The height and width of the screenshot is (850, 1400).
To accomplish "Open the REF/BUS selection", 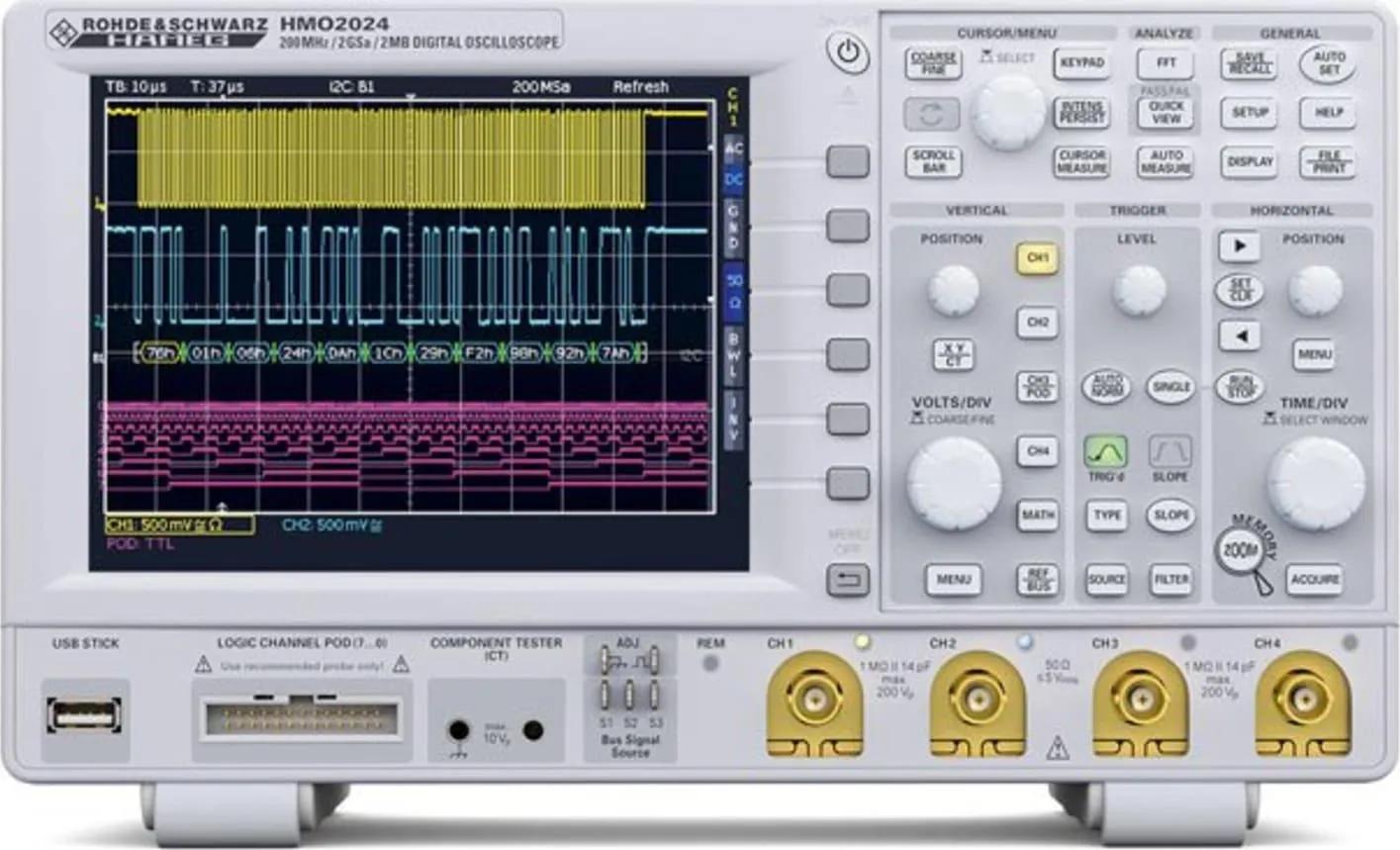I will (x=1037, y=580).
